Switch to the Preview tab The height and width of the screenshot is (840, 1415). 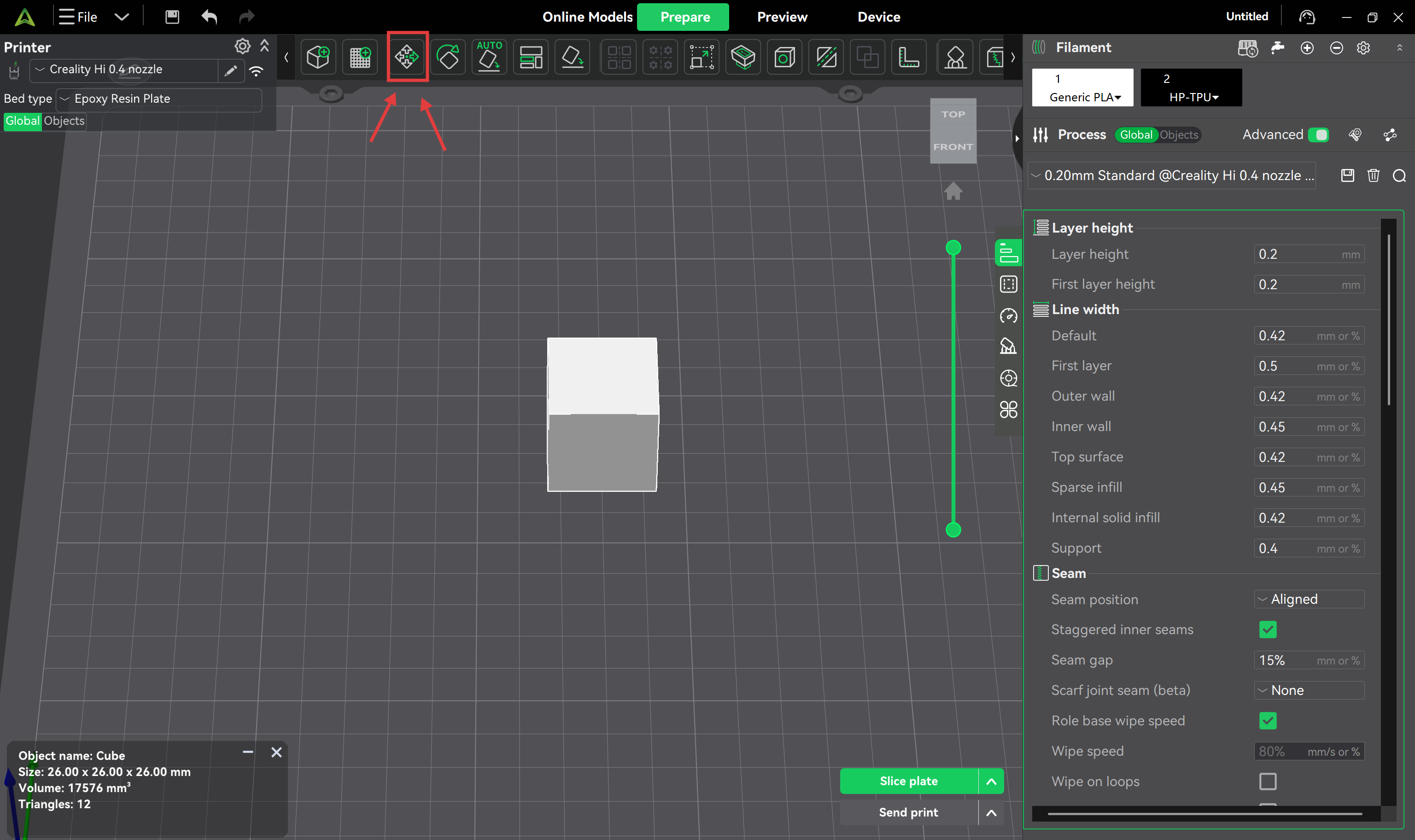[782, 17]
